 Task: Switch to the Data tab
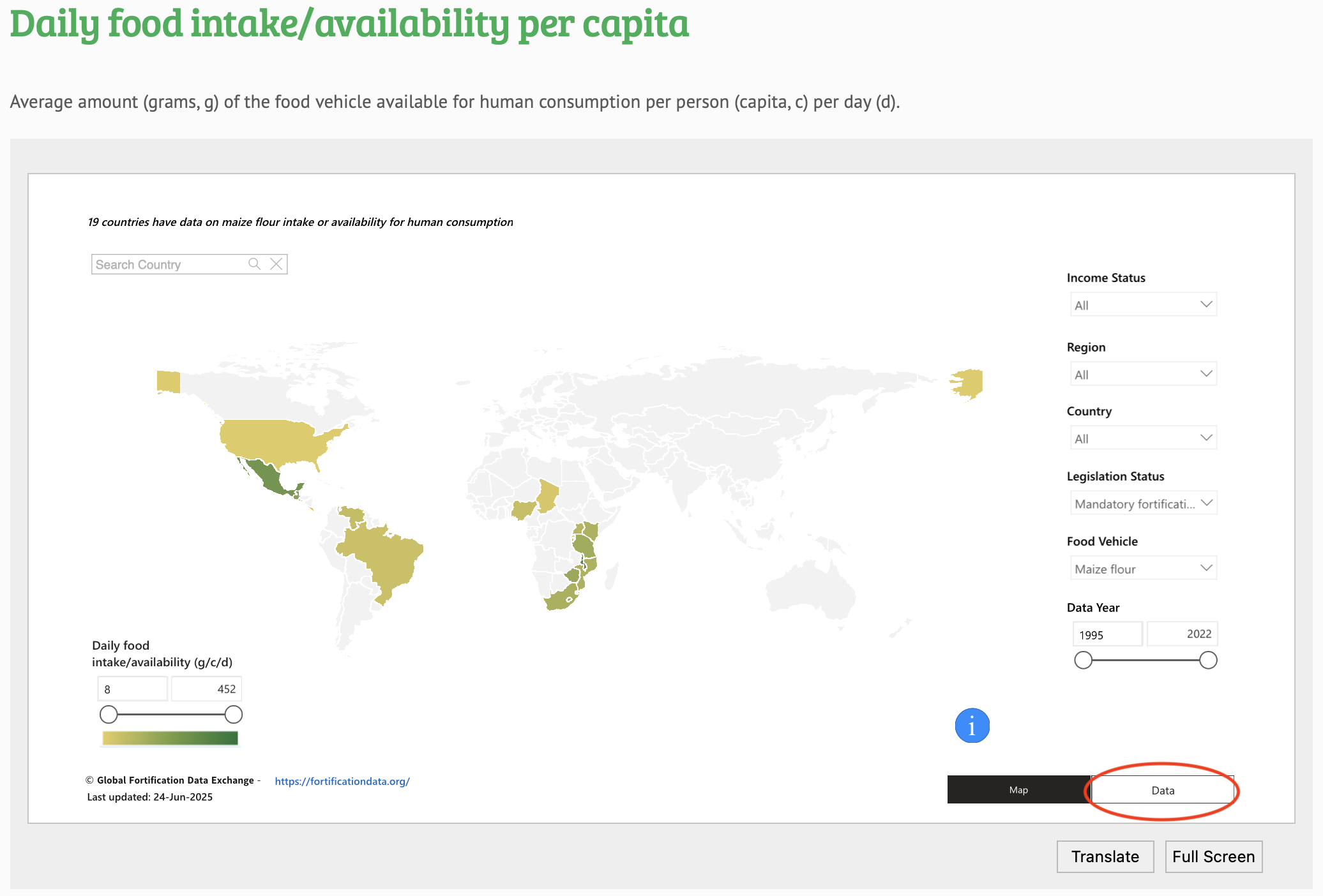click(1162, 790)
